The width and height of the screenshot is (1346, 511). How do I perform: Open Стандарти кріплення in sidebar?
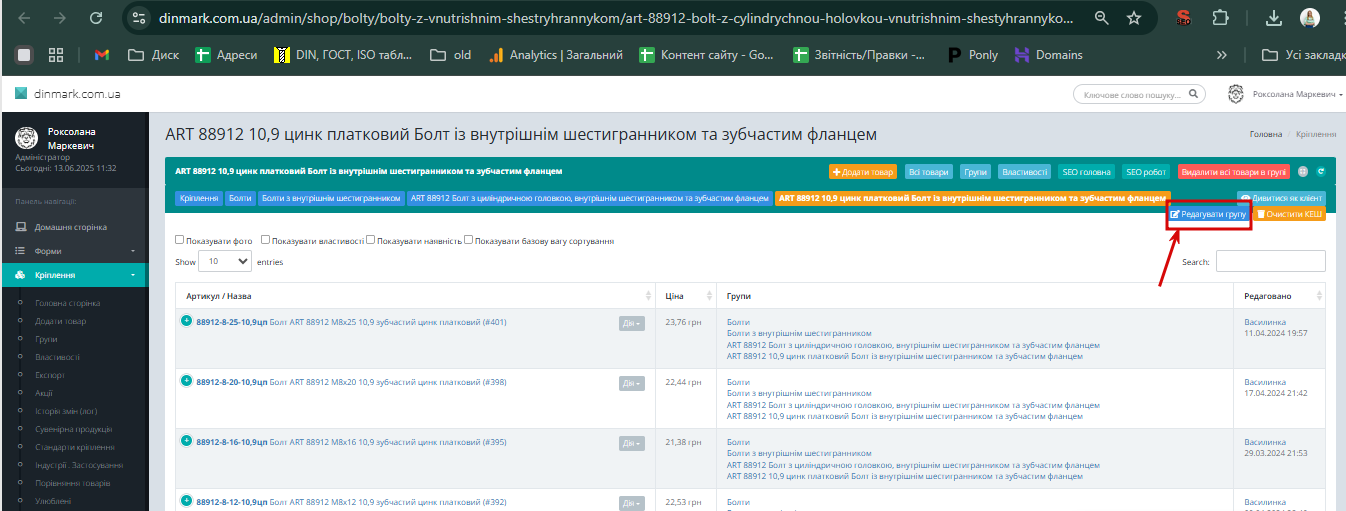tap(76, 447)
